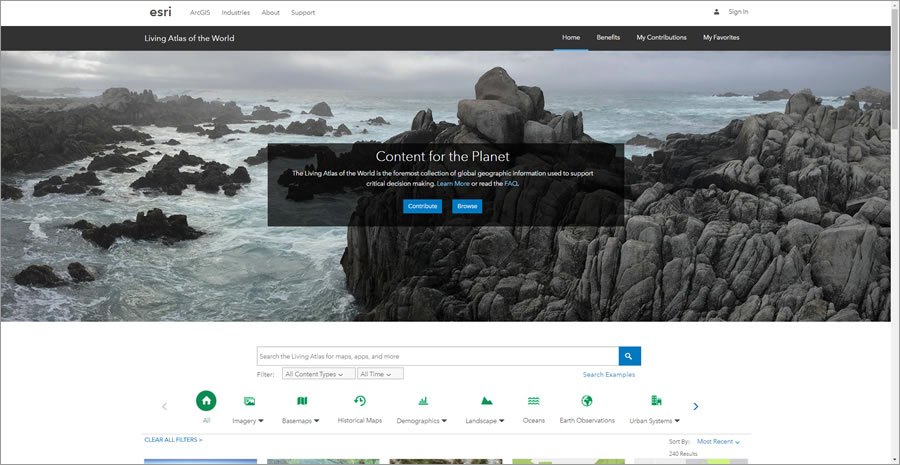Open the Learn More link

(x=453, y=184)
